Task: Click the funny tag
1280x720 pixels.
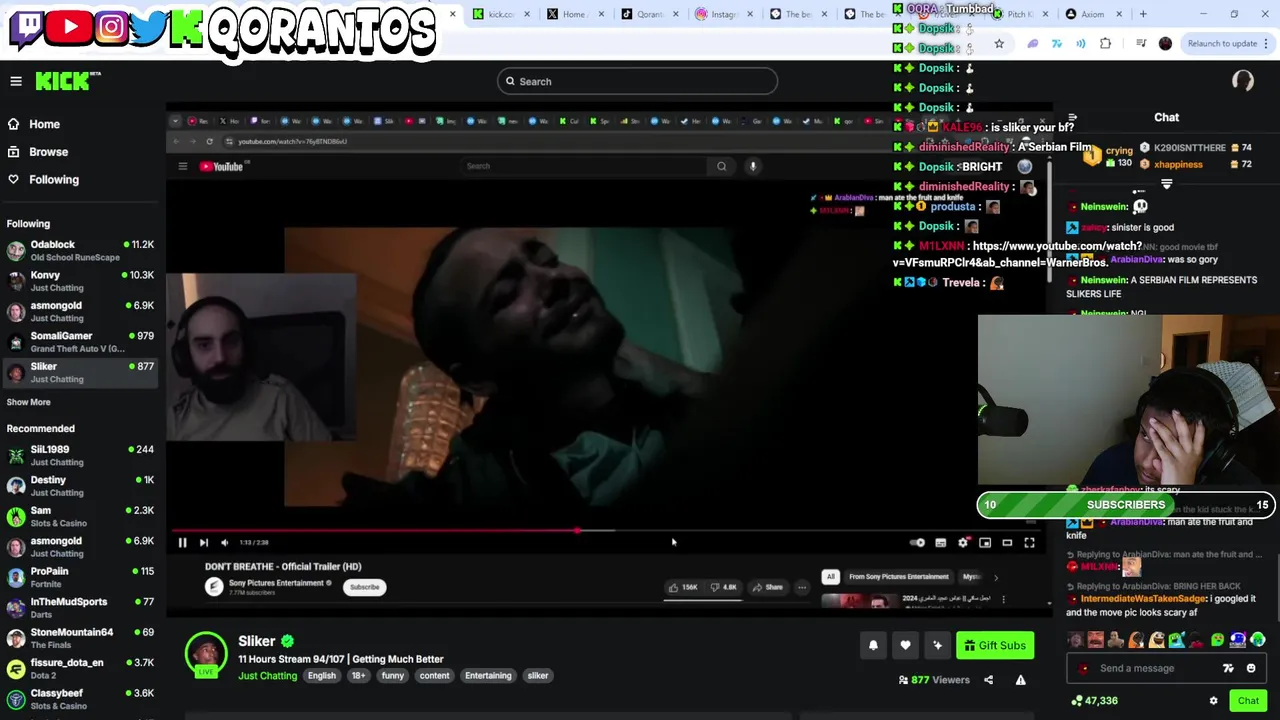Action: [x=393, y=676]
